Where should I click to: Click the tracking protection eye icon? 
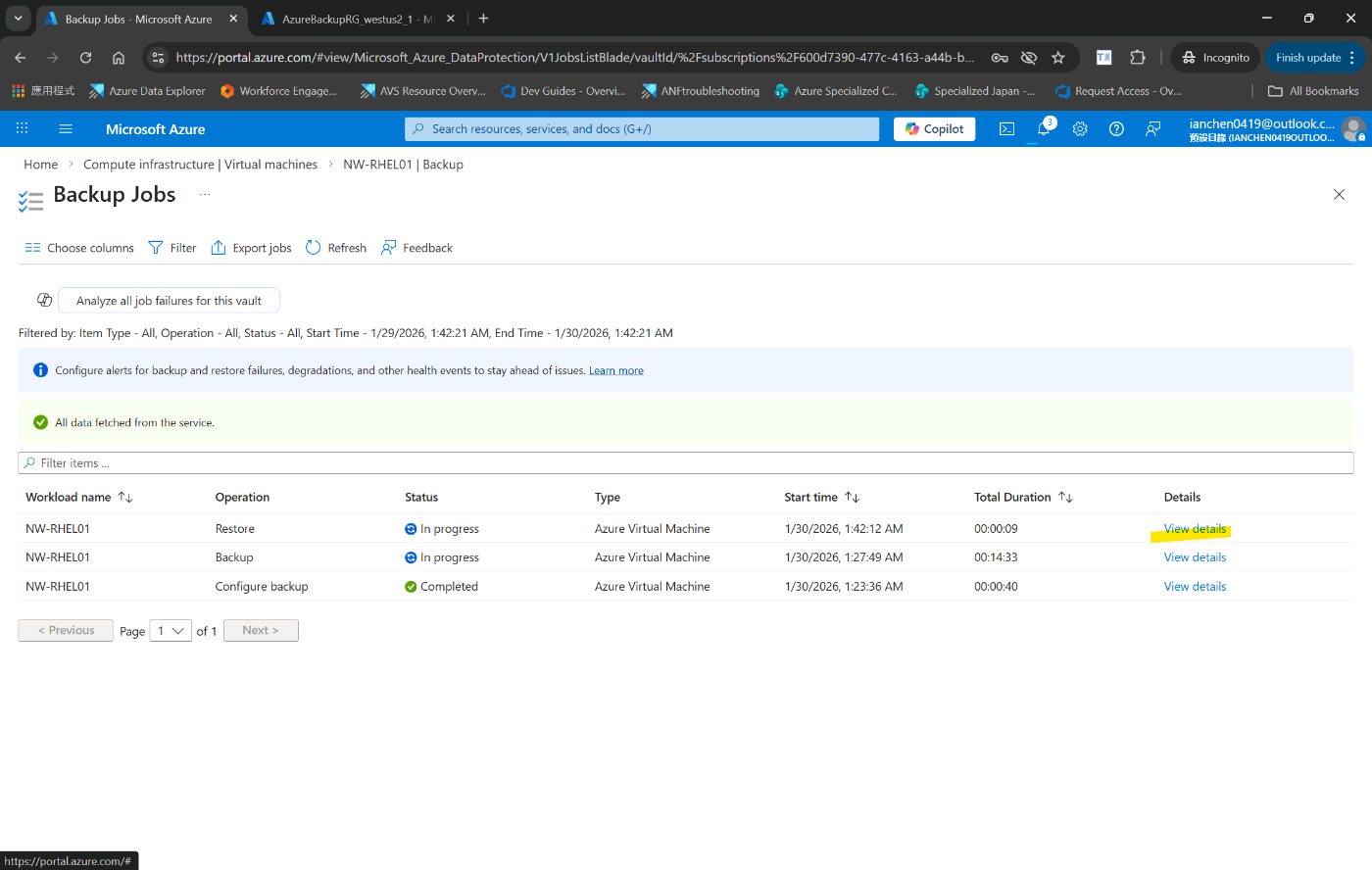[x=1028, y=58]
